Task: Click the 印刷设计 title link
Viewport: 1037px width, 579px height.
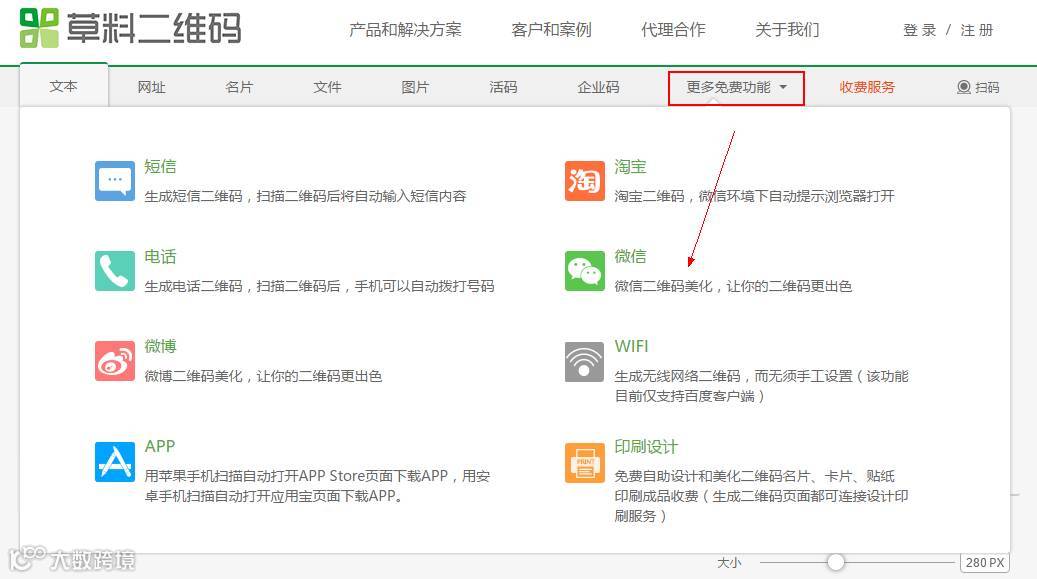Action: coord(646,447)
